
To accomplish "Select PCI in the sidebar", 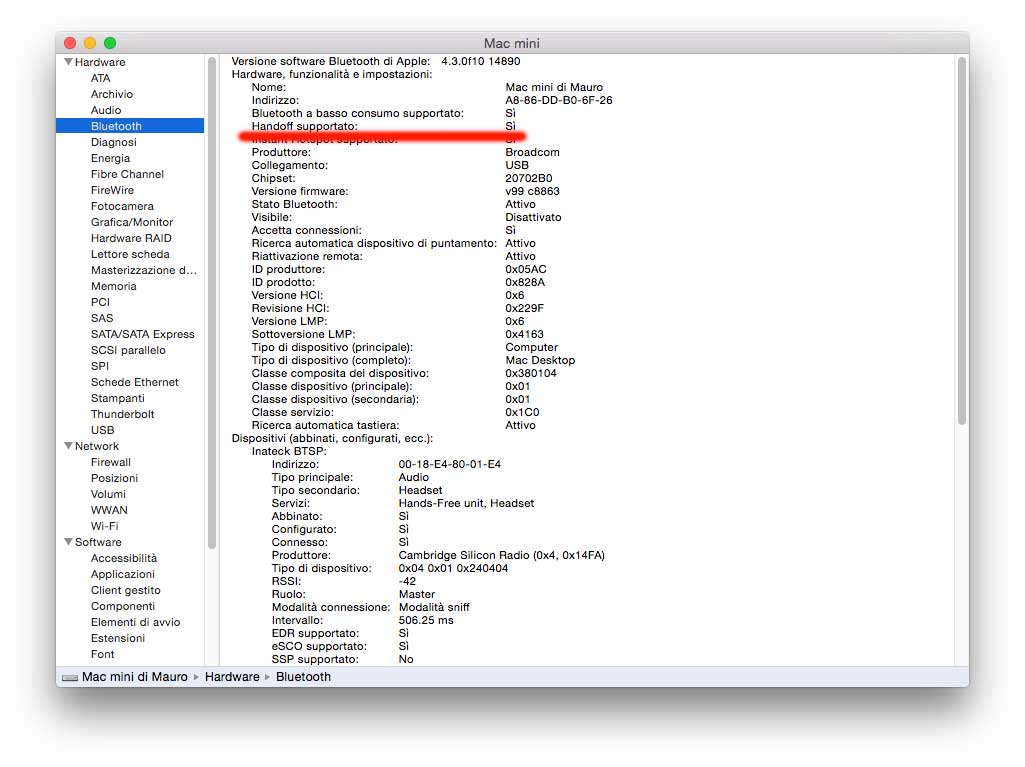I will point(100,302).
